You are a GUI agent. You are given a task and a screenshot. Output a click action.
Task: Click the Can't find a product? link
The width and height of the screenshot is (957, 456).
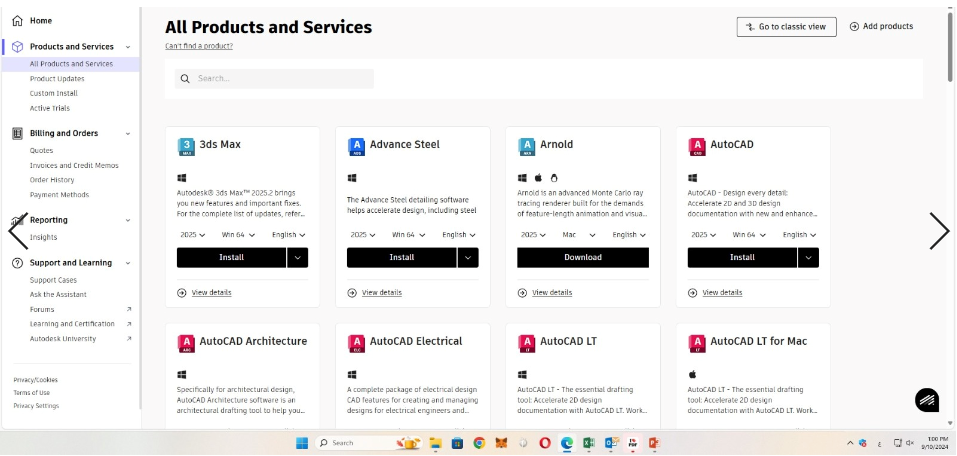click(199, 46)
